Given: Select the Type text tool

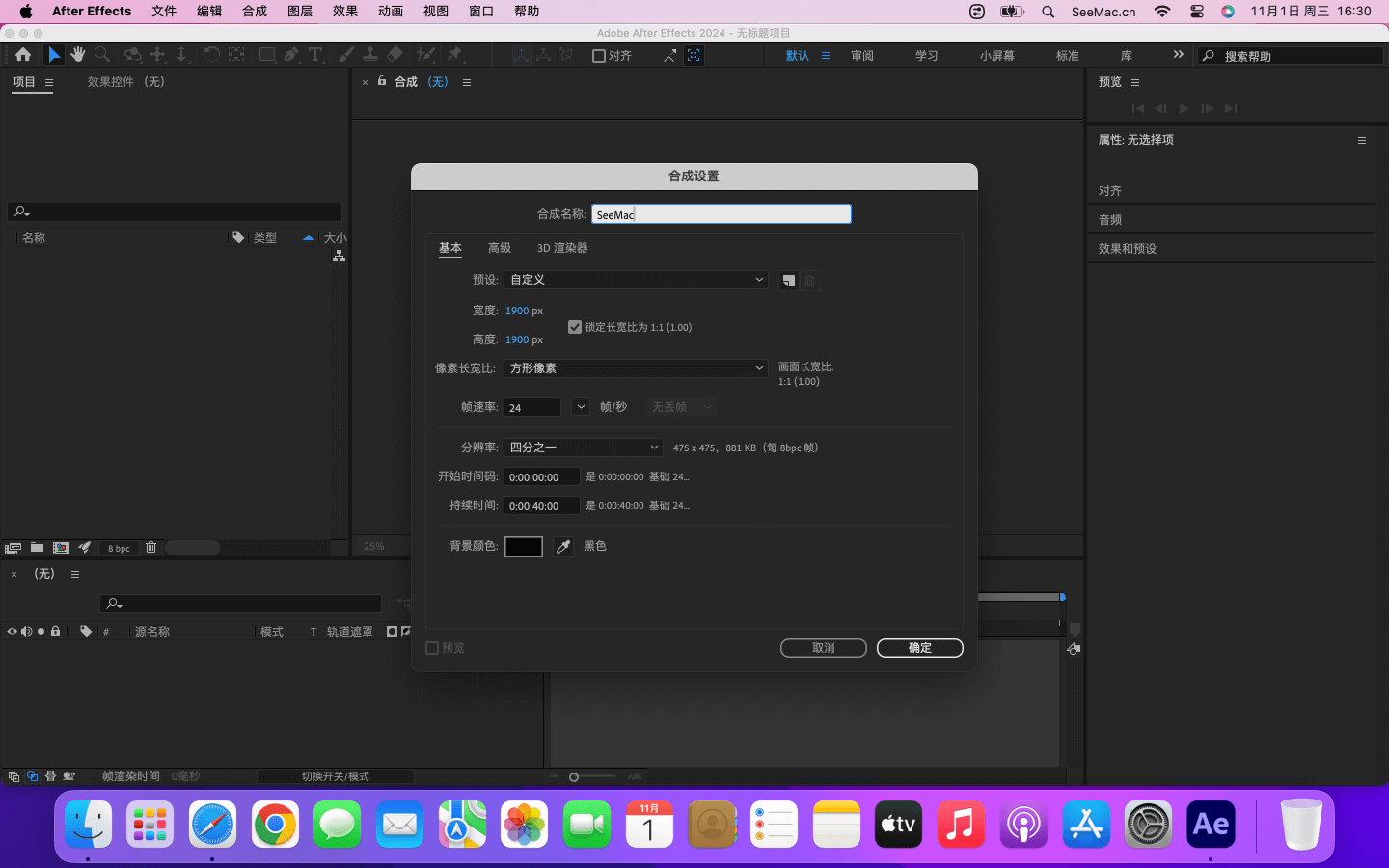Looking at the screenshot, I should 315,55.
